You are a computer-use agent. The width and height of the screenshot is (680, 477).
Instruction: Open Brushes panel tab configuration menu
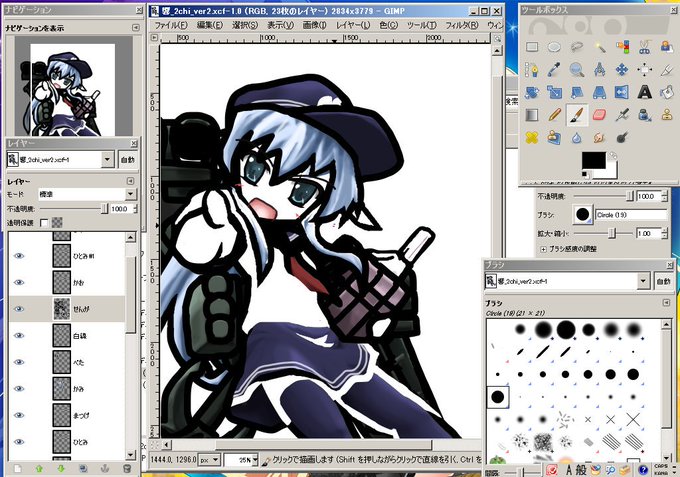(x=667, y=302)
